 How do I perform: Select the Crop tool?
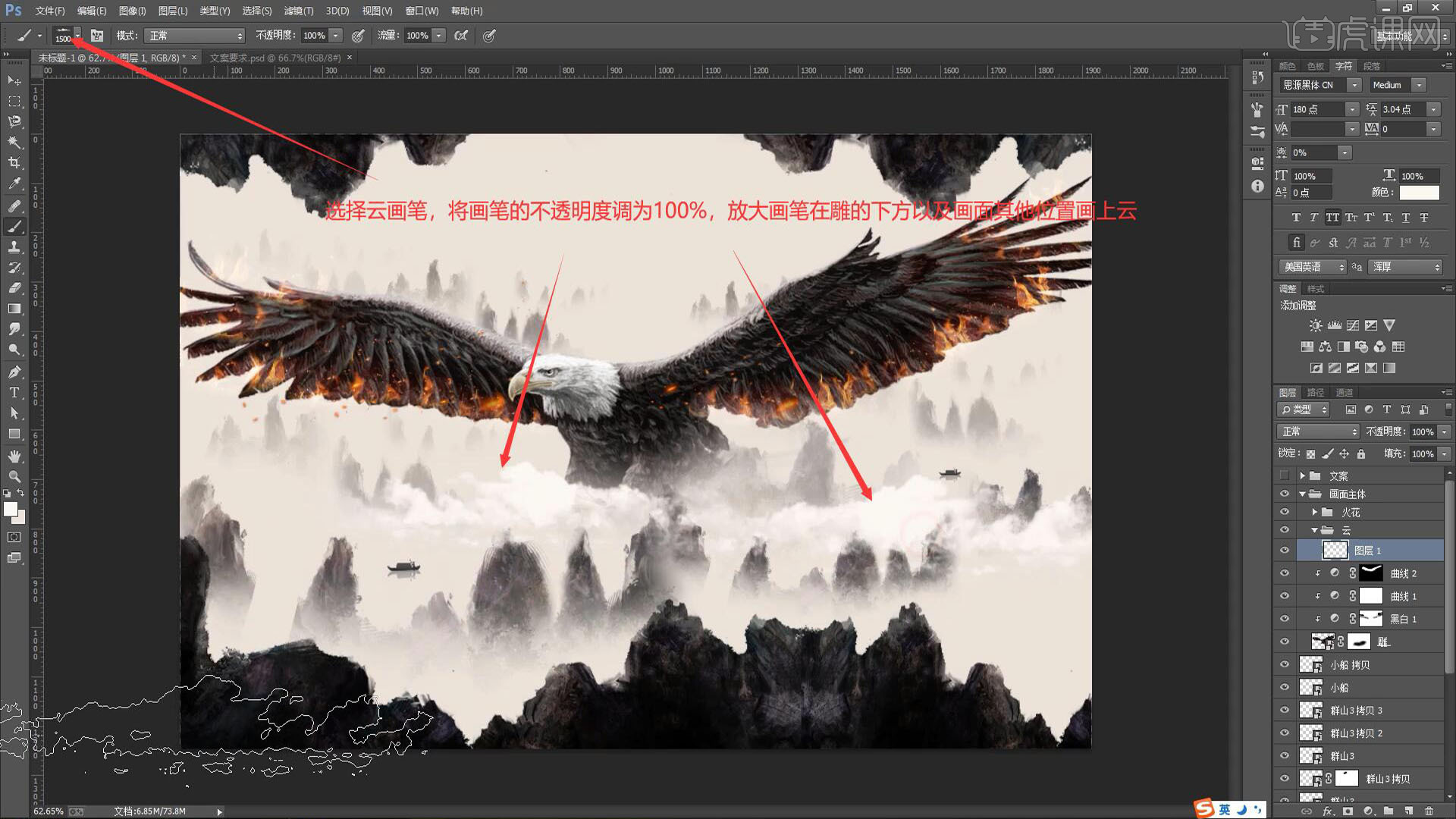coord(14,163)
